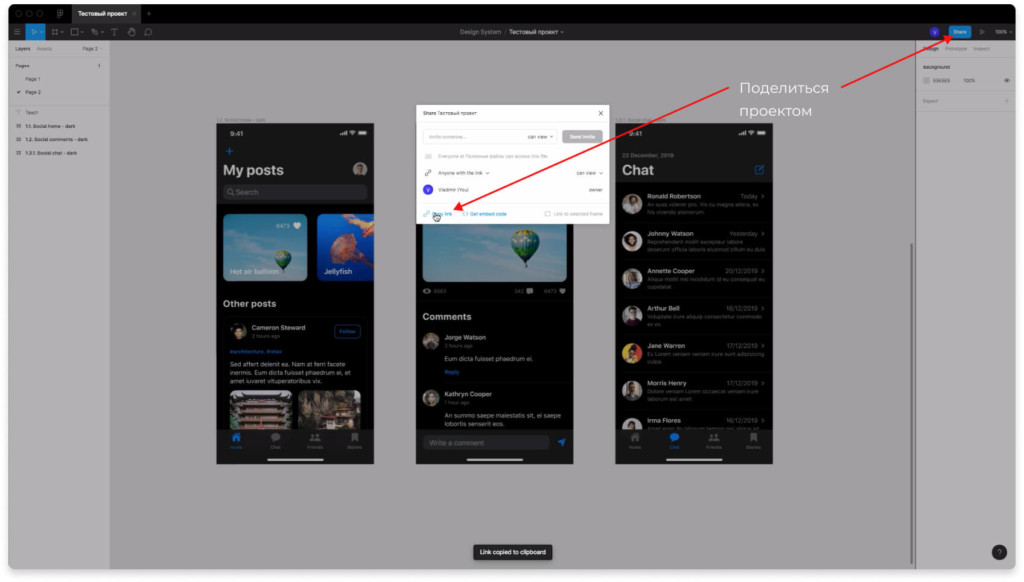Viewport: 1024px width, 582px height.
Task: Select Page 1 in pages list
Action: click(x=33, y=78)
